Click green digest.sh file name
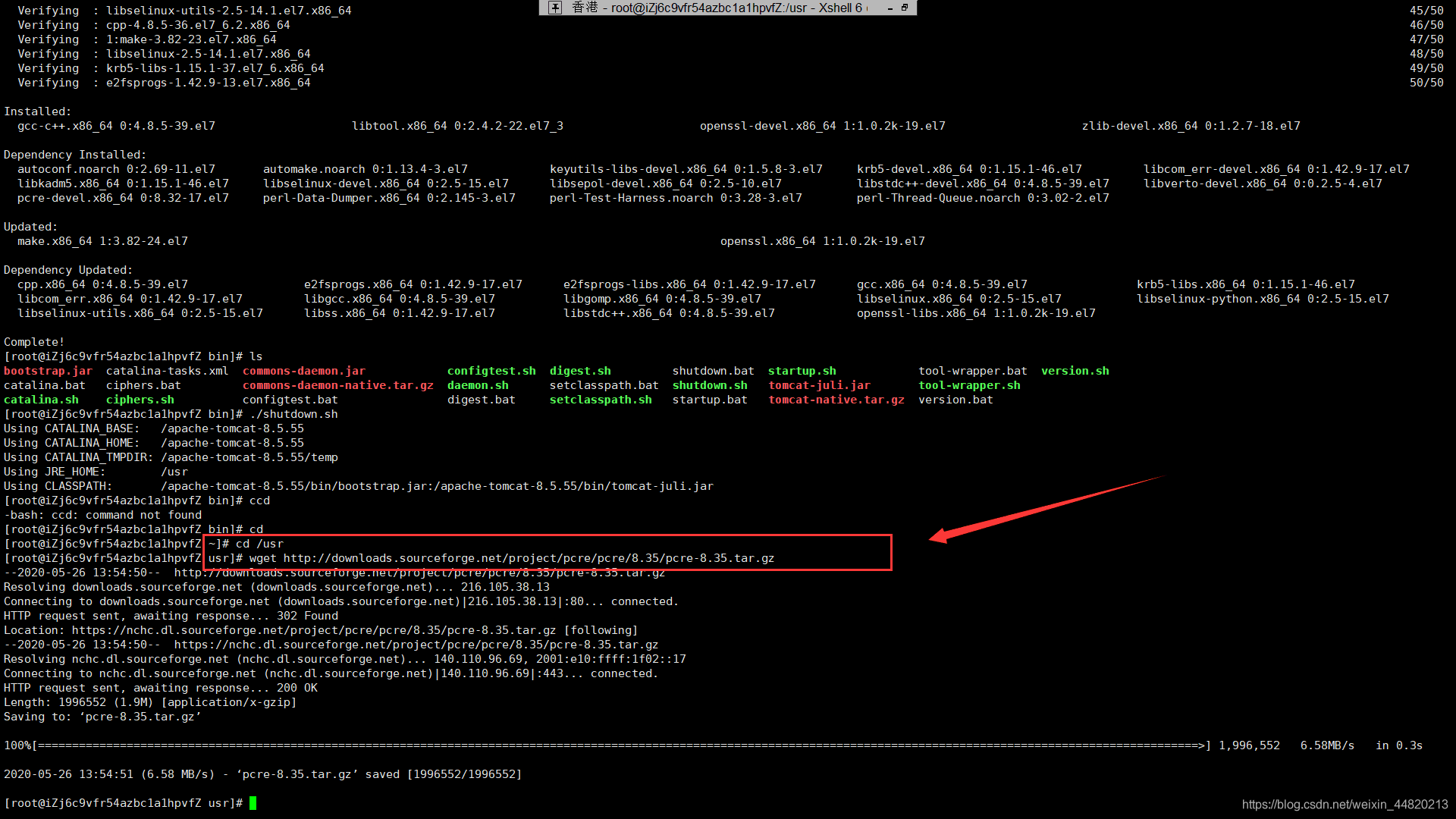1456x819 pixels. (x=580, y=371)
